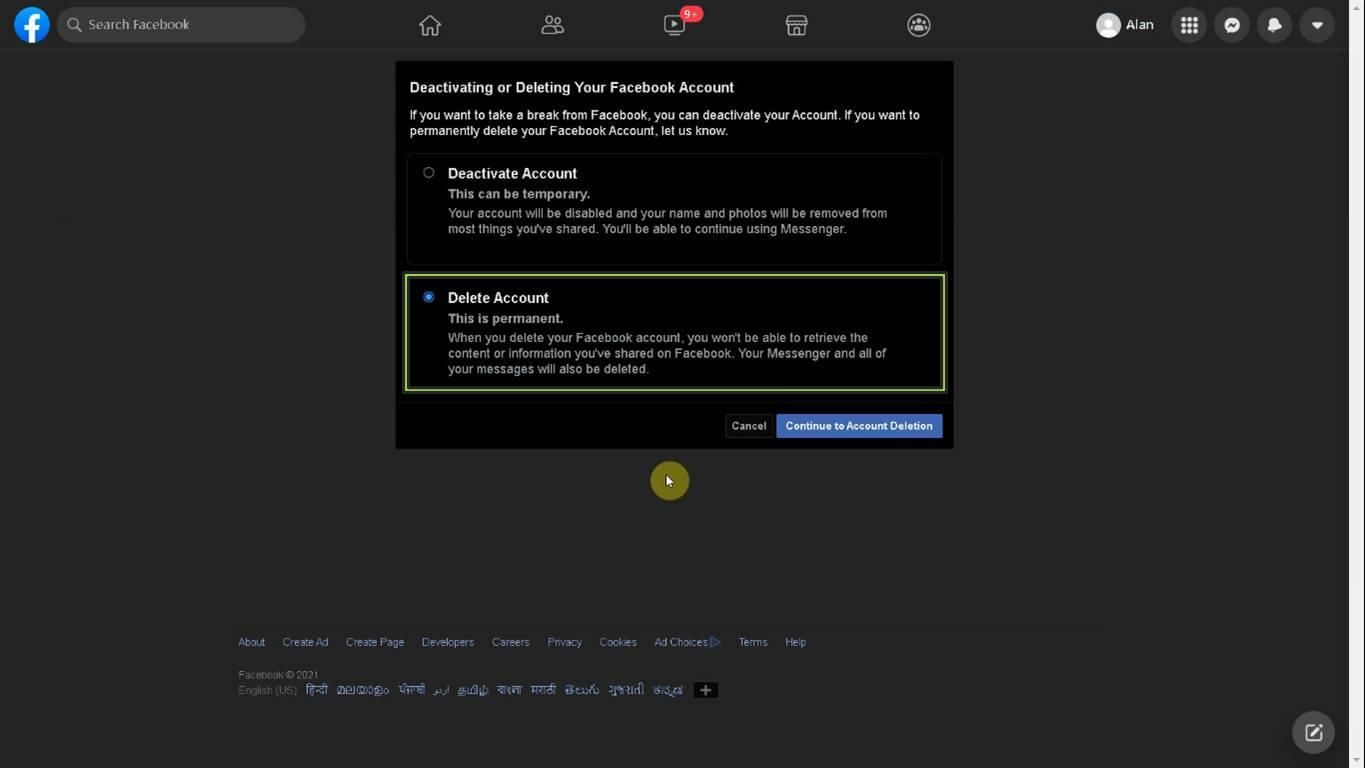Viewport: 1365px width, 768px height.
Task: Open the Careers footer link
Action: 510,642
